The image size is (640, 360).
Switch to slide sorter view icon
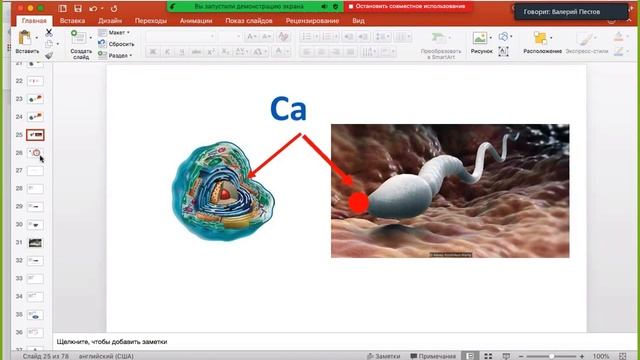point(488,356)
